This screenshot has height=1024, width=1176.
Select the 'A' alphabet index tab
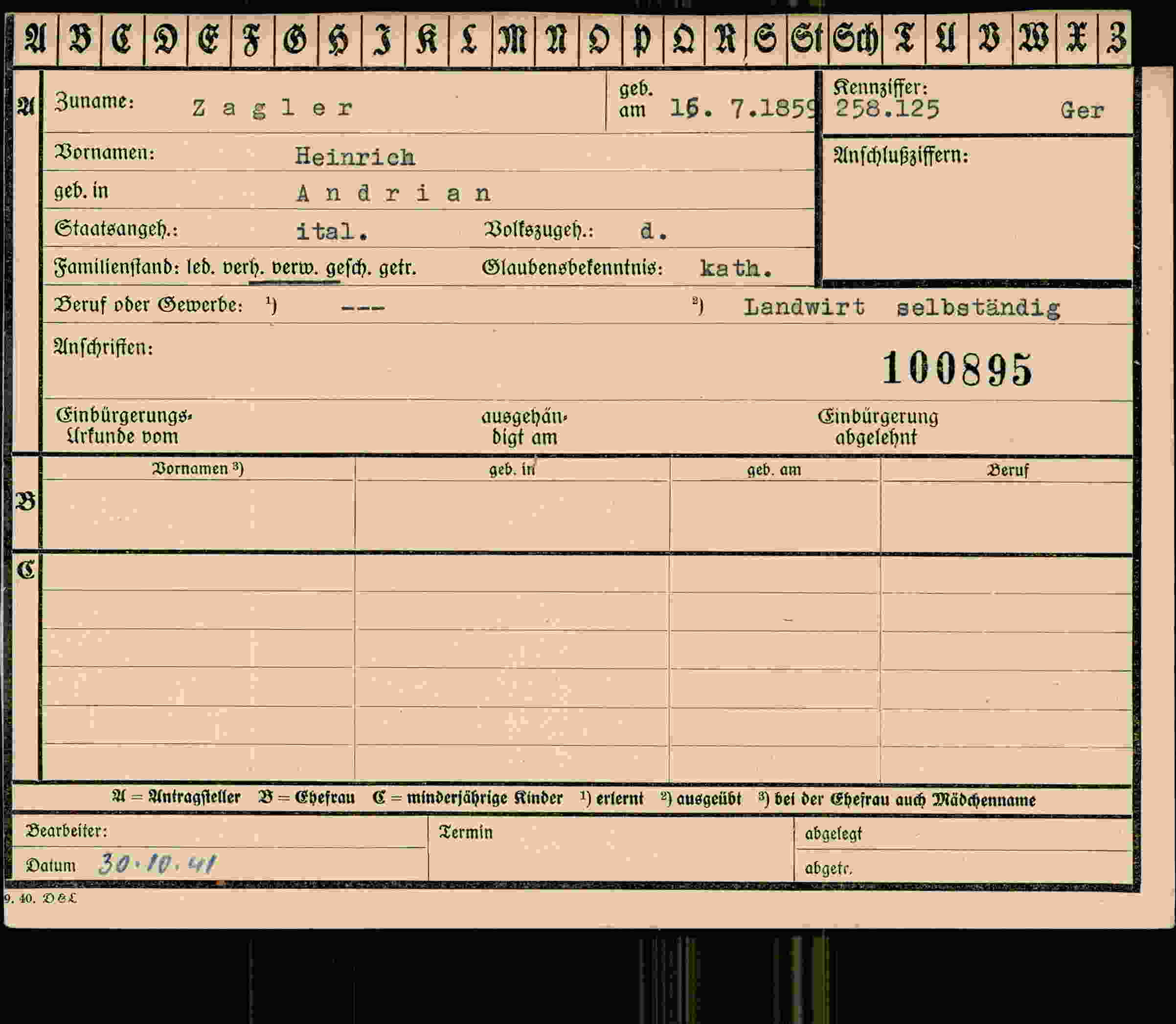coord(35,40)
